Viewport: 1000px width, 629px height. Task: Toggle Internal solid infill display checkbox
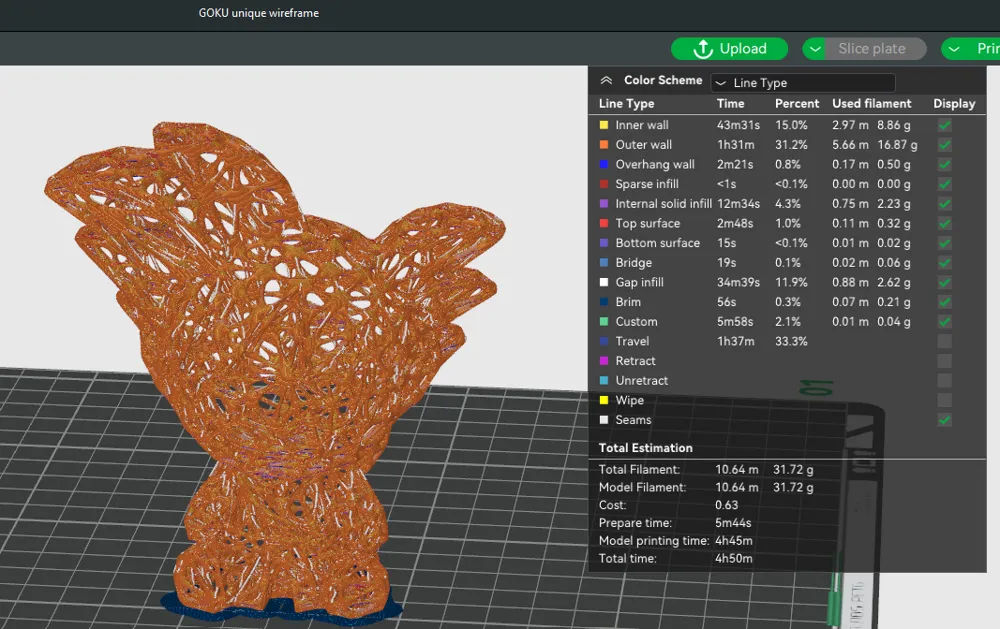coord(945,204)
